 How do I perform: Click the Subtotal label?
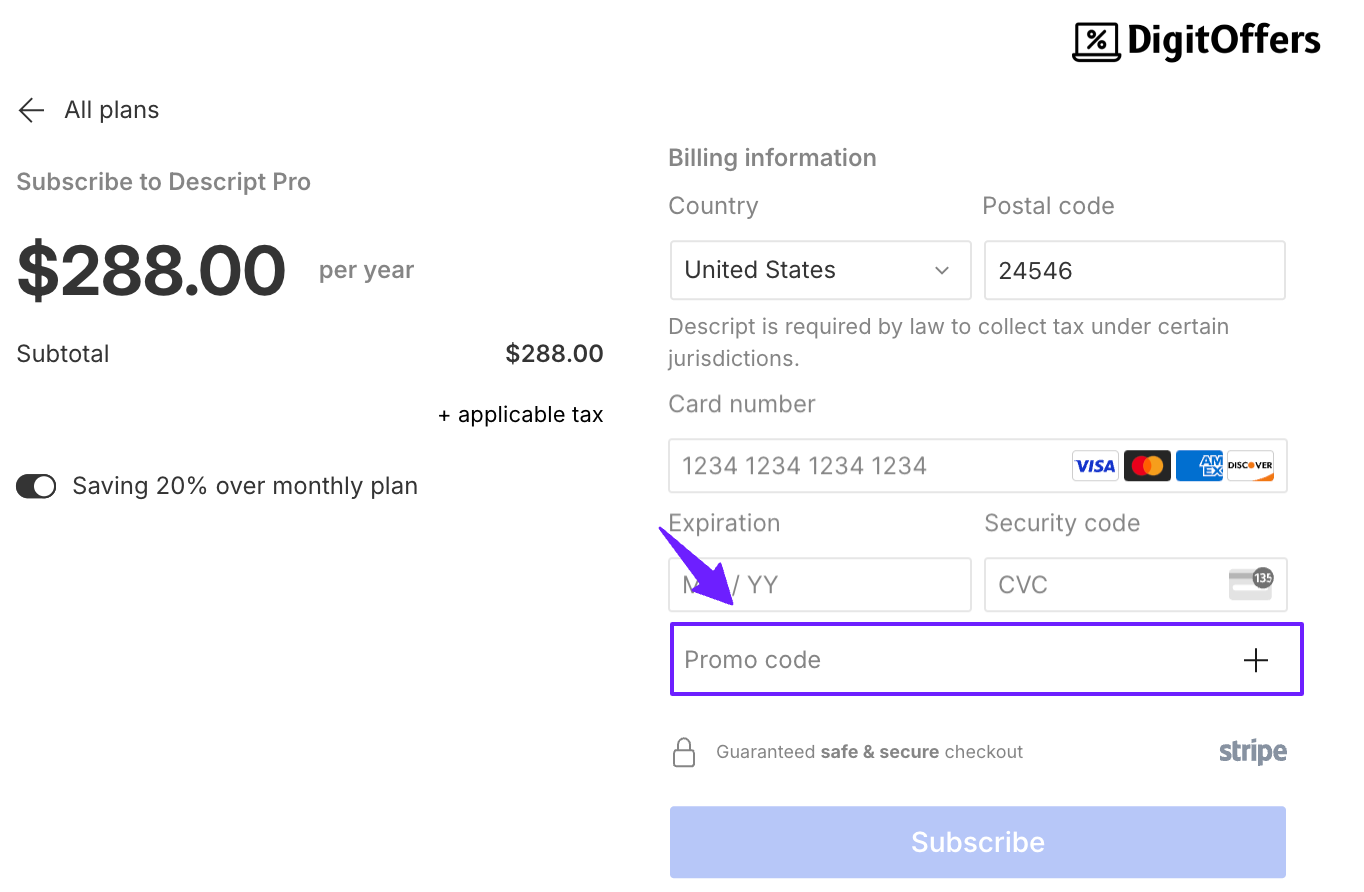pyautogui.click(x=63, y=354)
